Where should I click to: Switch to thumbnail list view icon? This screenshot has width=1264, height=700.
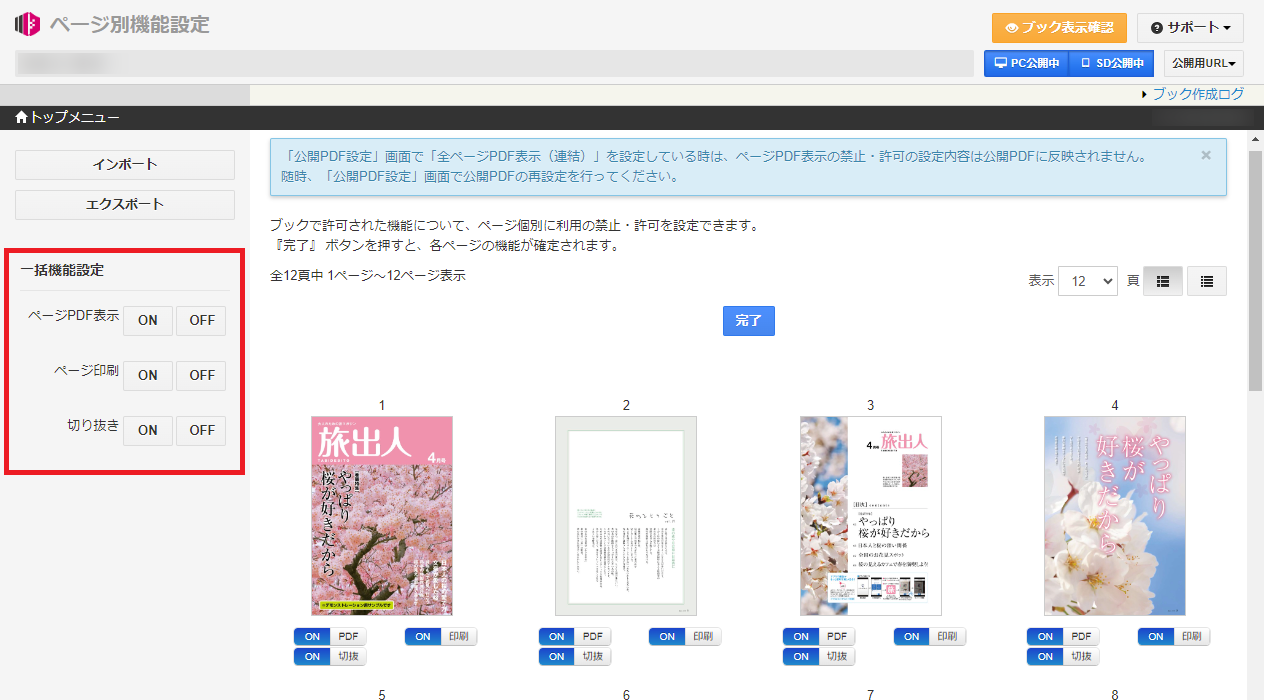pos(1162,282)
